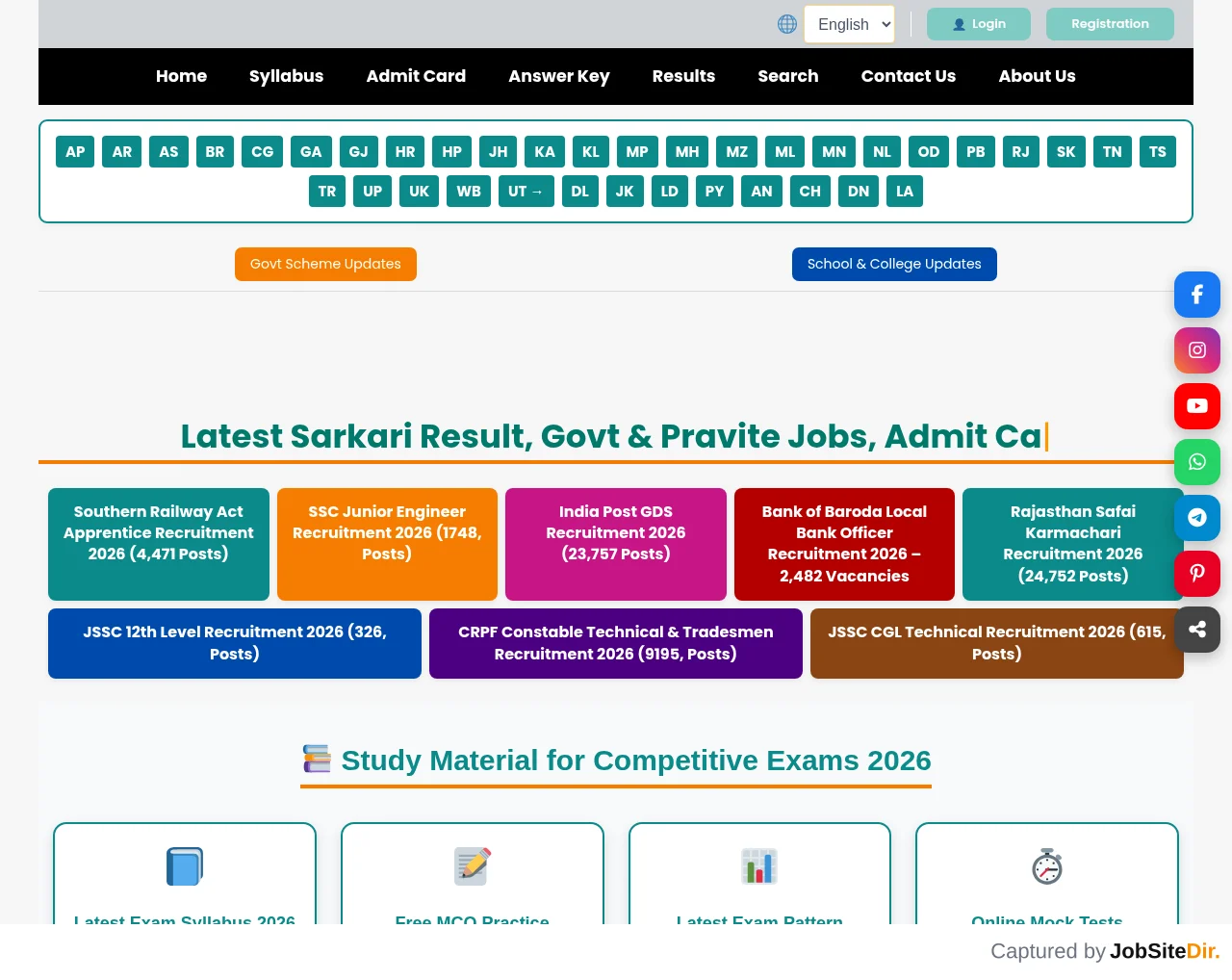Select the SK state button

pyautogui.click(x=1066, y=151)
